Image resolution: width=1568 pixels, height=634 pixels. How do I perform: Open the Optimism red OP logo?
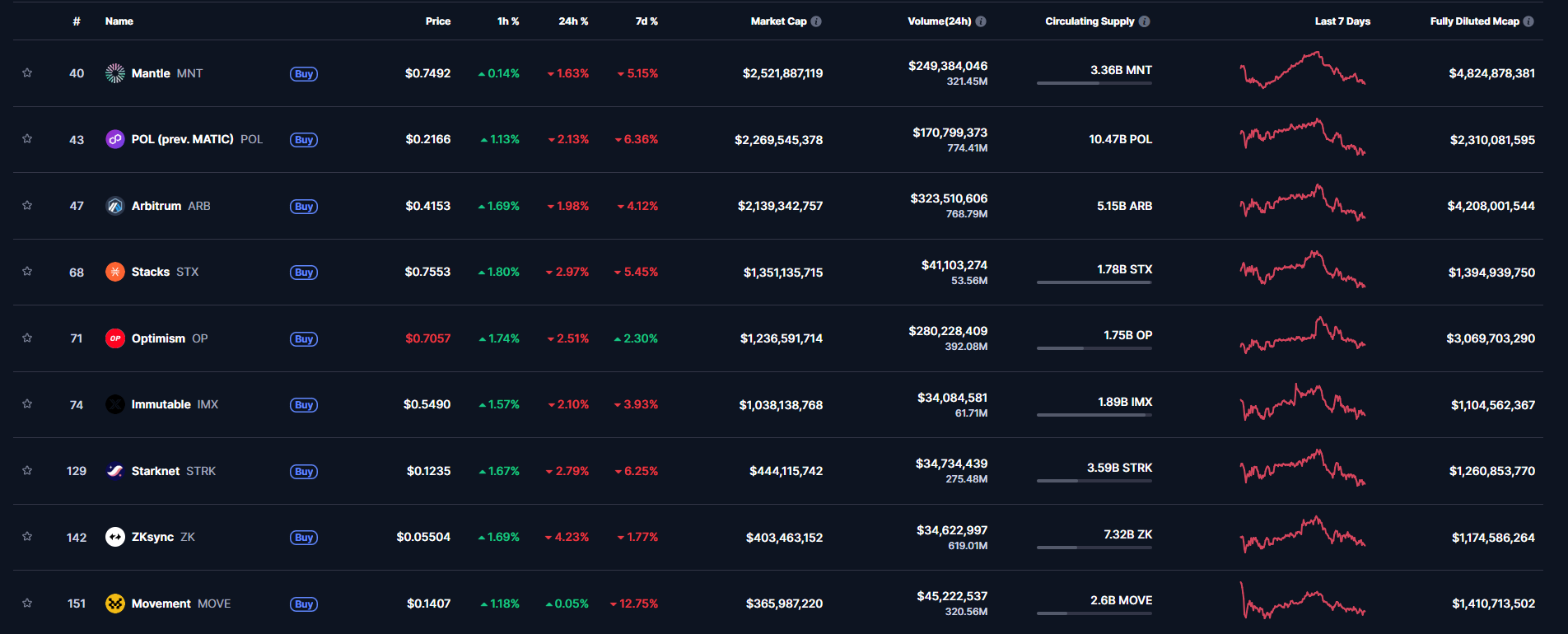(115, 338)
